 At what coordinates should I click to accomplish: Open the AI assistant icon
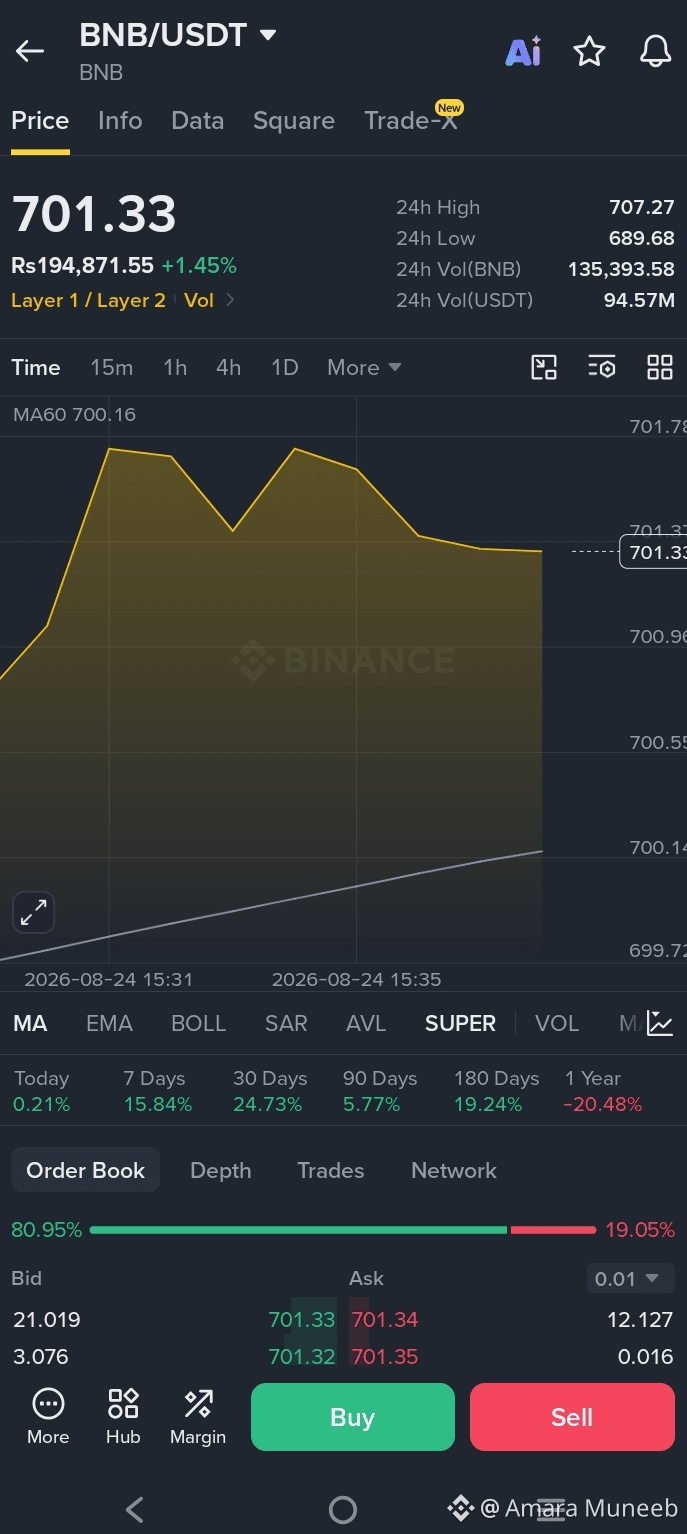point(524,51)
